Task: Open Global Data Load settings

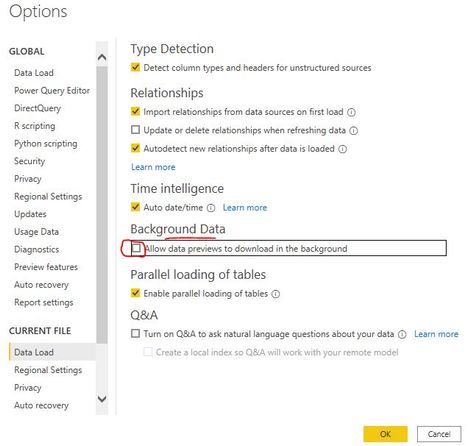Action: tap(34, 73)
